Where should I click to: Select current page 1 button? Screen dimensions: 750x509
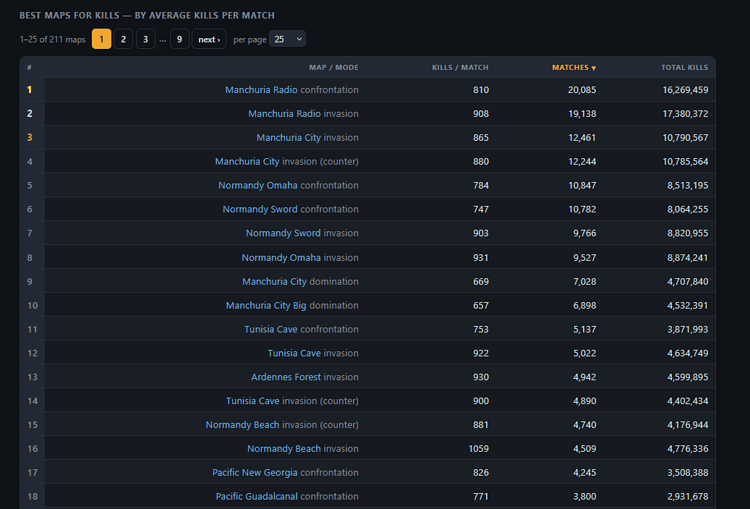(101, 39)
